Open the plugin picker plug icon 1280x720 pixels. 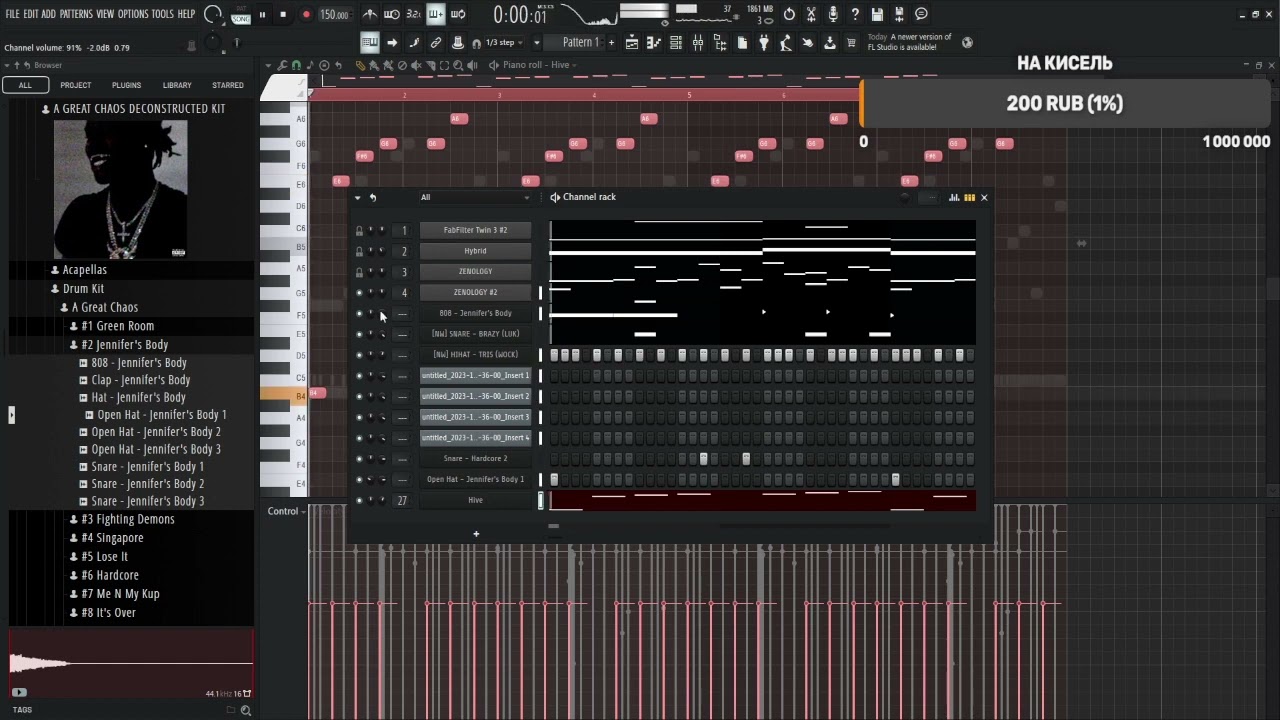tap(764, 43)
